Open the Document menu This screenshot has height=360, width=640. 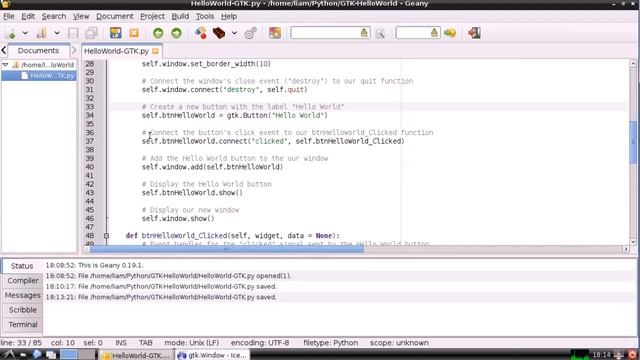[115, 16]
